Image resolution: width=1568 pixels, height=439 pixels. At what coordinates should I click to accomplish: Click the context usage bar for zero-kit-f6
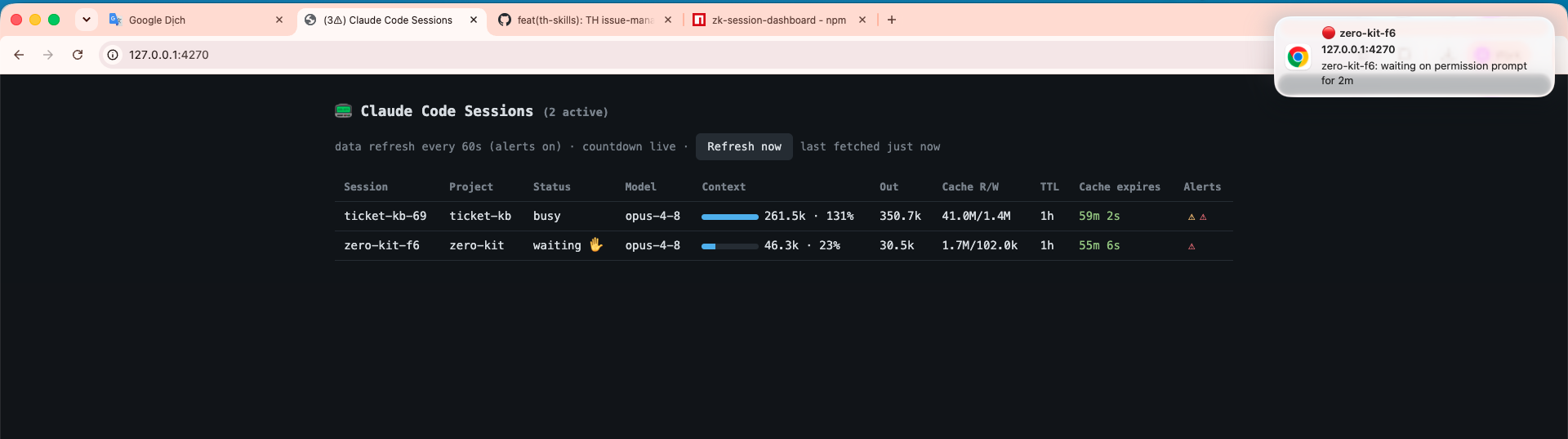[730, 246]
